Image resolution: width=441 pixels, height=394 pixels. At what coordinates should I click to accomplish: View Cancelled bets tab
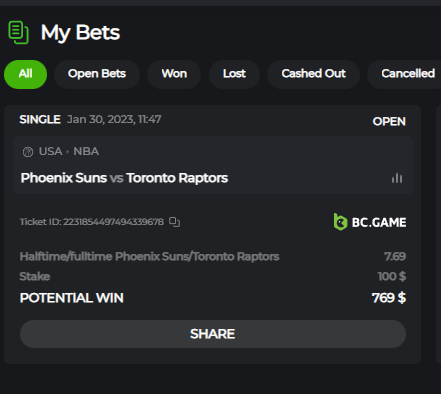(404, 74)
